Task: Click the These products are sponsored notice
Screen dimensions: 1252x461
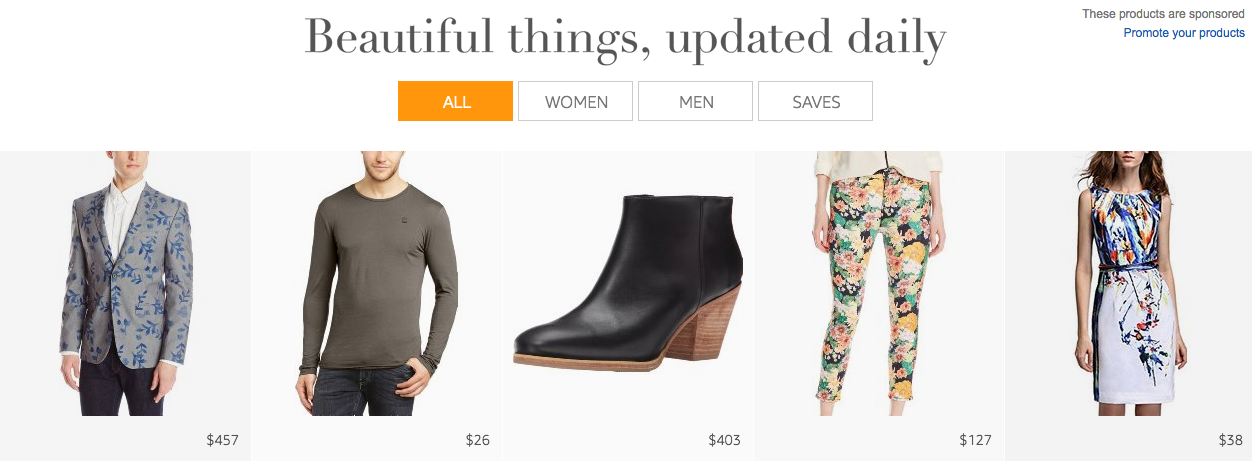Action: [x=1163, y=14]
